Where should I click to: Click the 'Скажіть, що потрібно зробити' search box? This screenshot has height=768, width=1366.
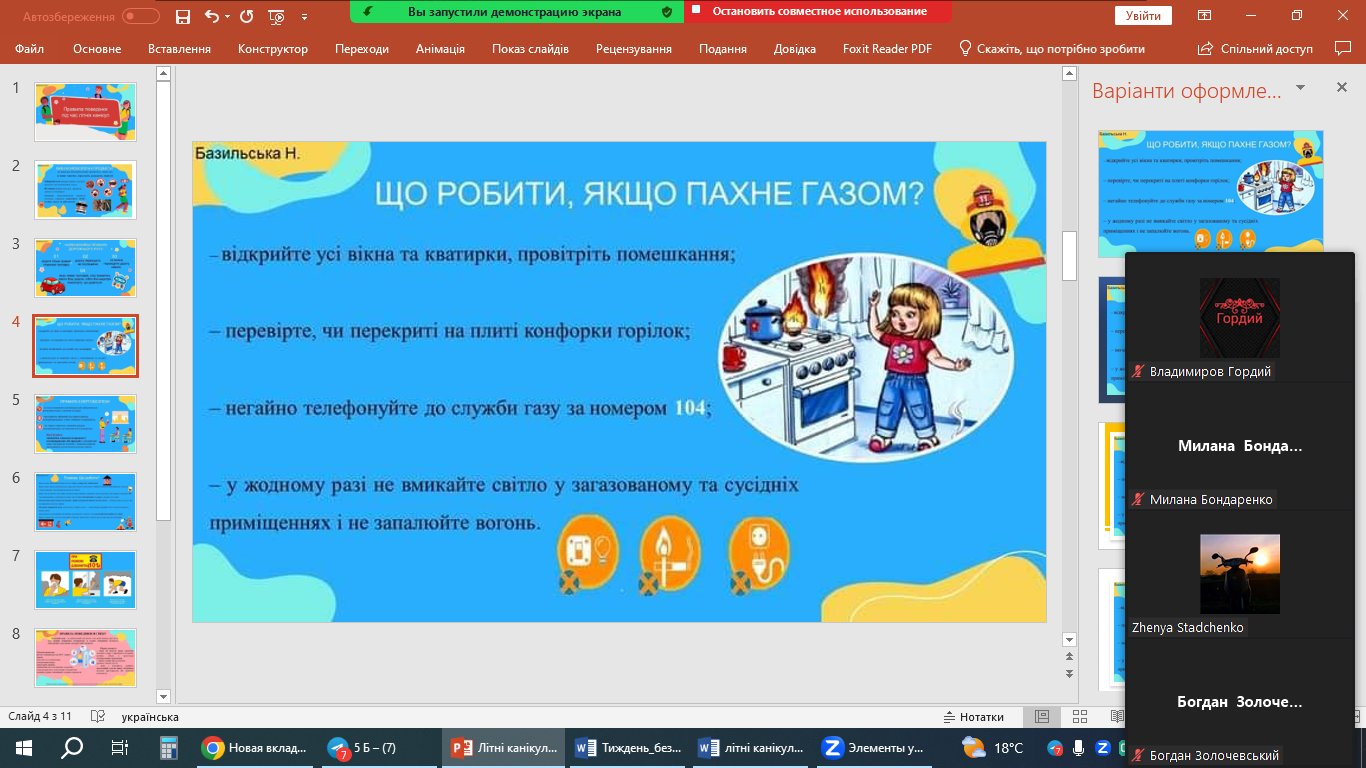coord(1052,49)
